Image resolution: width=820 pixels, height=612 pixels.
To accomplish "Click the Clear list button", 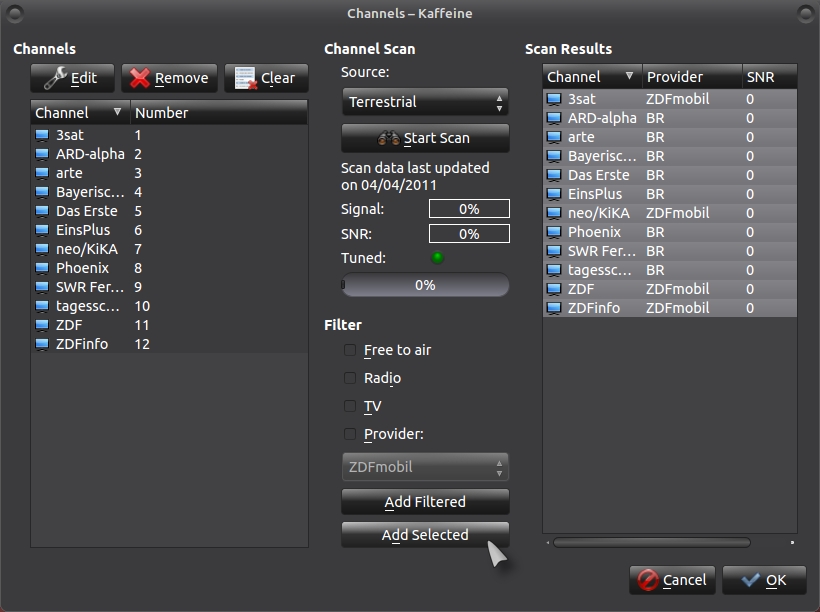I will tap(266, 78).
